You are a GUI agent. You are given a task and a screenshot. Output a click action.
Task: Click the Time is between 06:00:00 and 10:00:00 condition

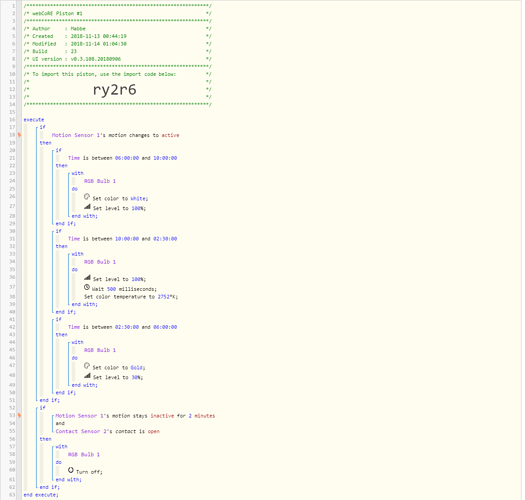[x=123, y=158]
